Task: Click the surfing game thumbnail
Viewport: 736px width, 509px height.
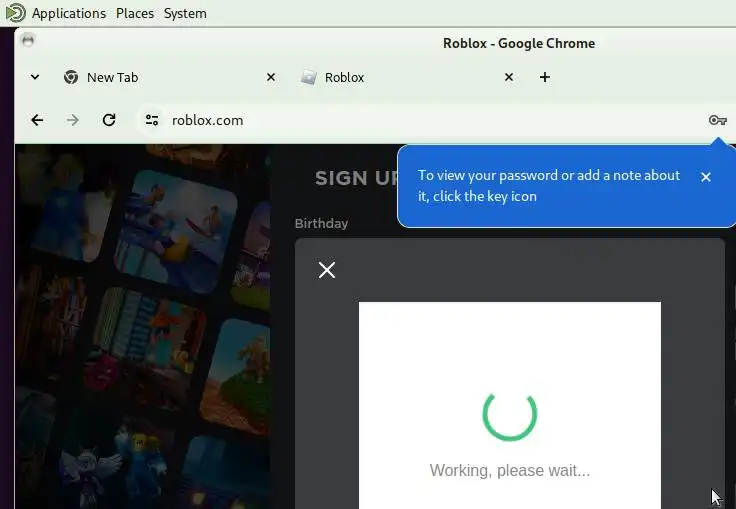Action: [x=176, y=231]
